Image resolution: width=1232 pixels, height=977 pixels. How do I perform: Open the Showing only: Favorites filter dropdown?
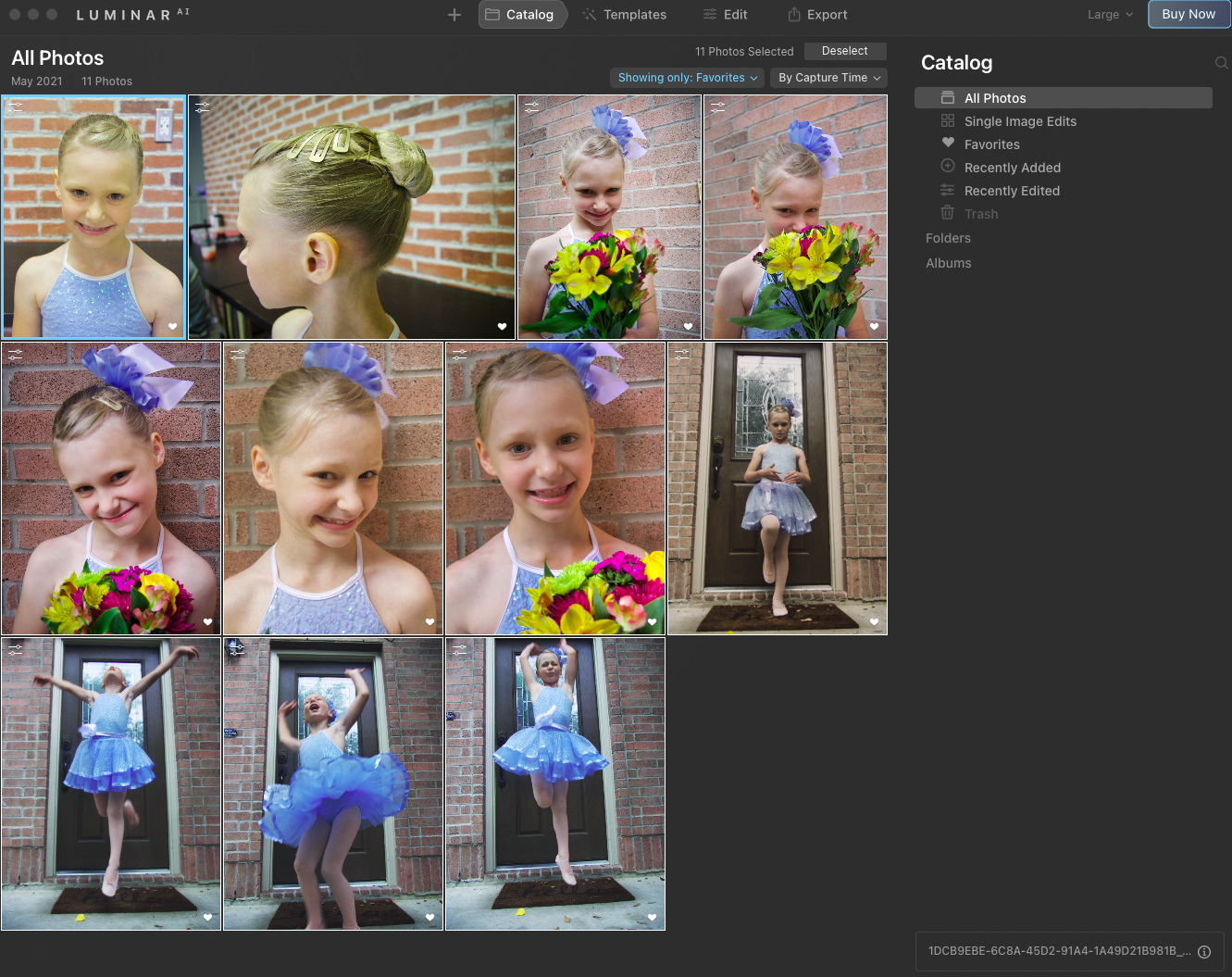point(687,78)
